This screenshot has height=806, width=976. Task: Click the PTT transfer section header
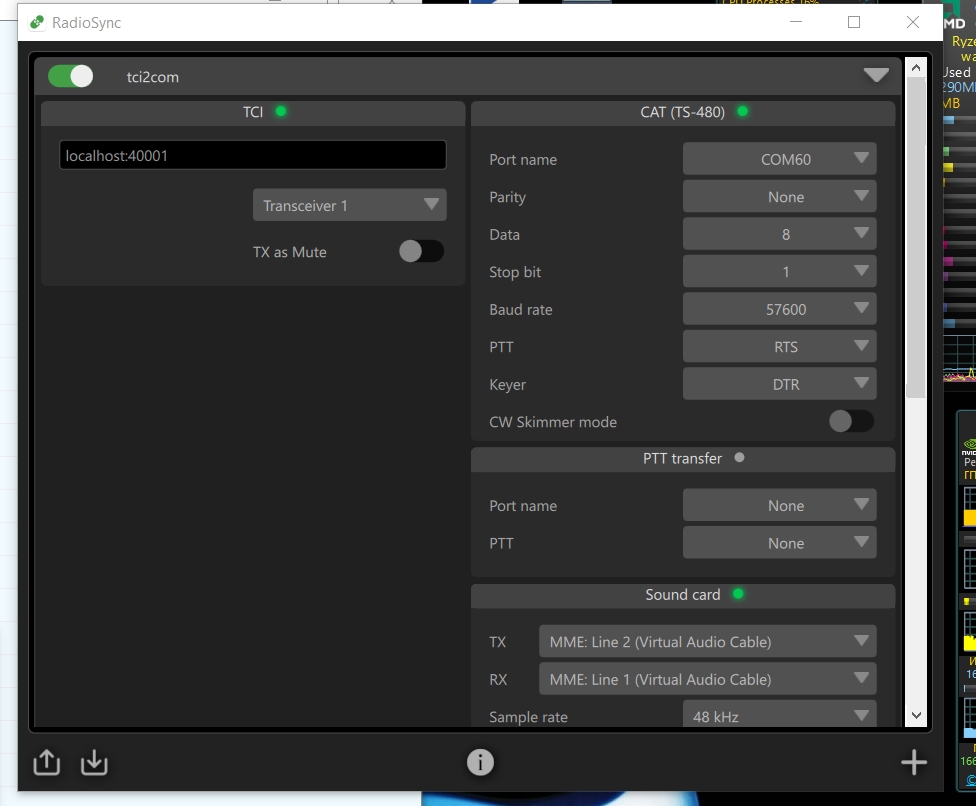pyautogui.click(x=682, y=458)
